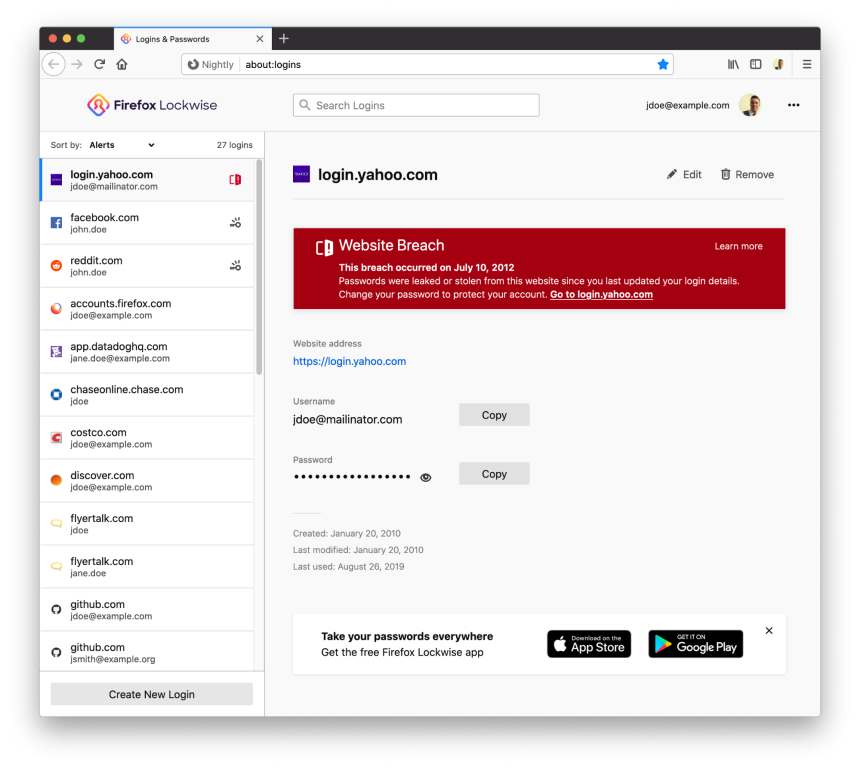
Task: Copy the username jdoe@mailinator.com
Action: tap(494, 415)
